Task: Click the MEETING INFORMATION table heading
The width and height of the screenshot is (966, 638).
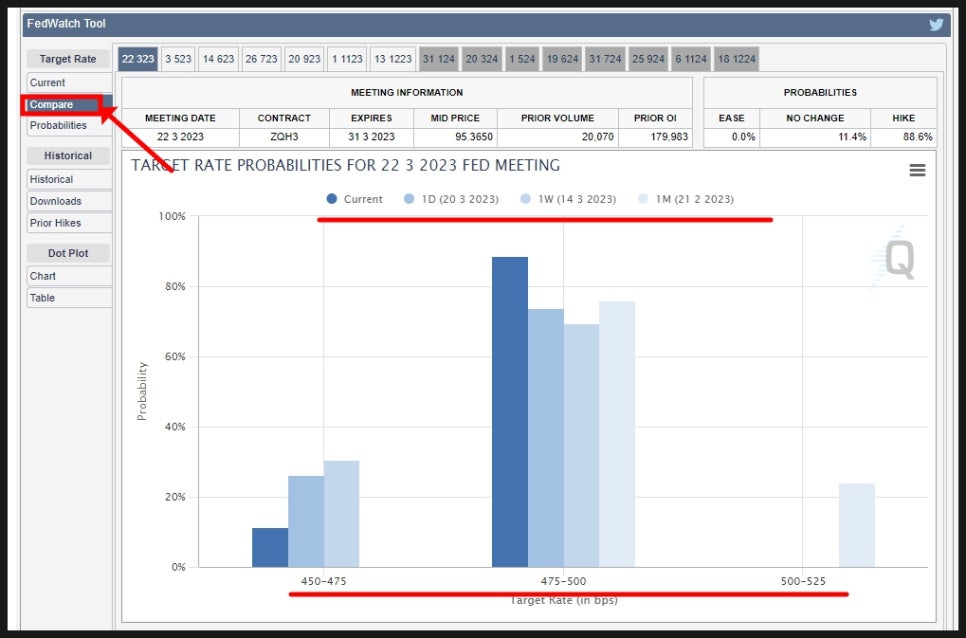Action: [x=407, y=93]
